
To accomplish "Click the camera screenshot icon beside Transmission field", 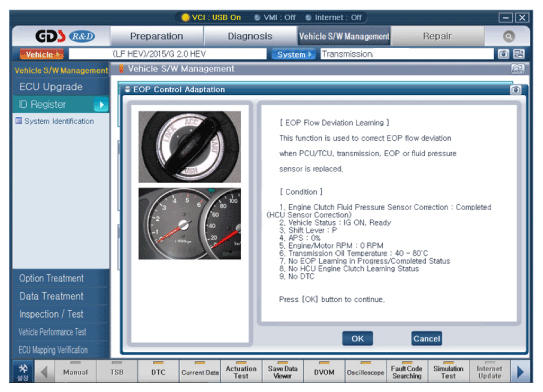I will coord(504,54).
